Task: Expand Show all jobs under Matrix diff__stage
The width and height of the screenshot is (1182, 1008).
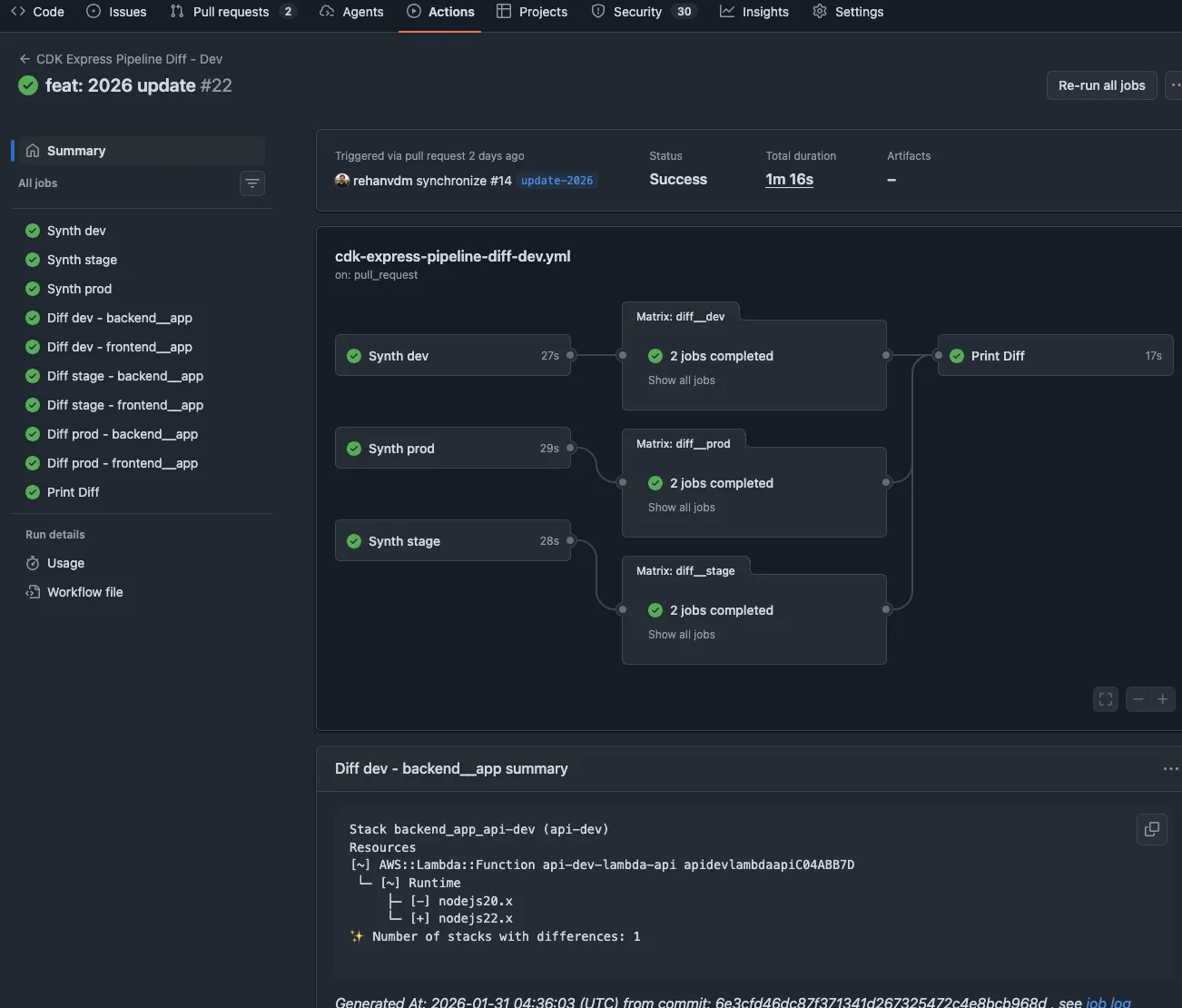Action: click(x=681, y=634)
